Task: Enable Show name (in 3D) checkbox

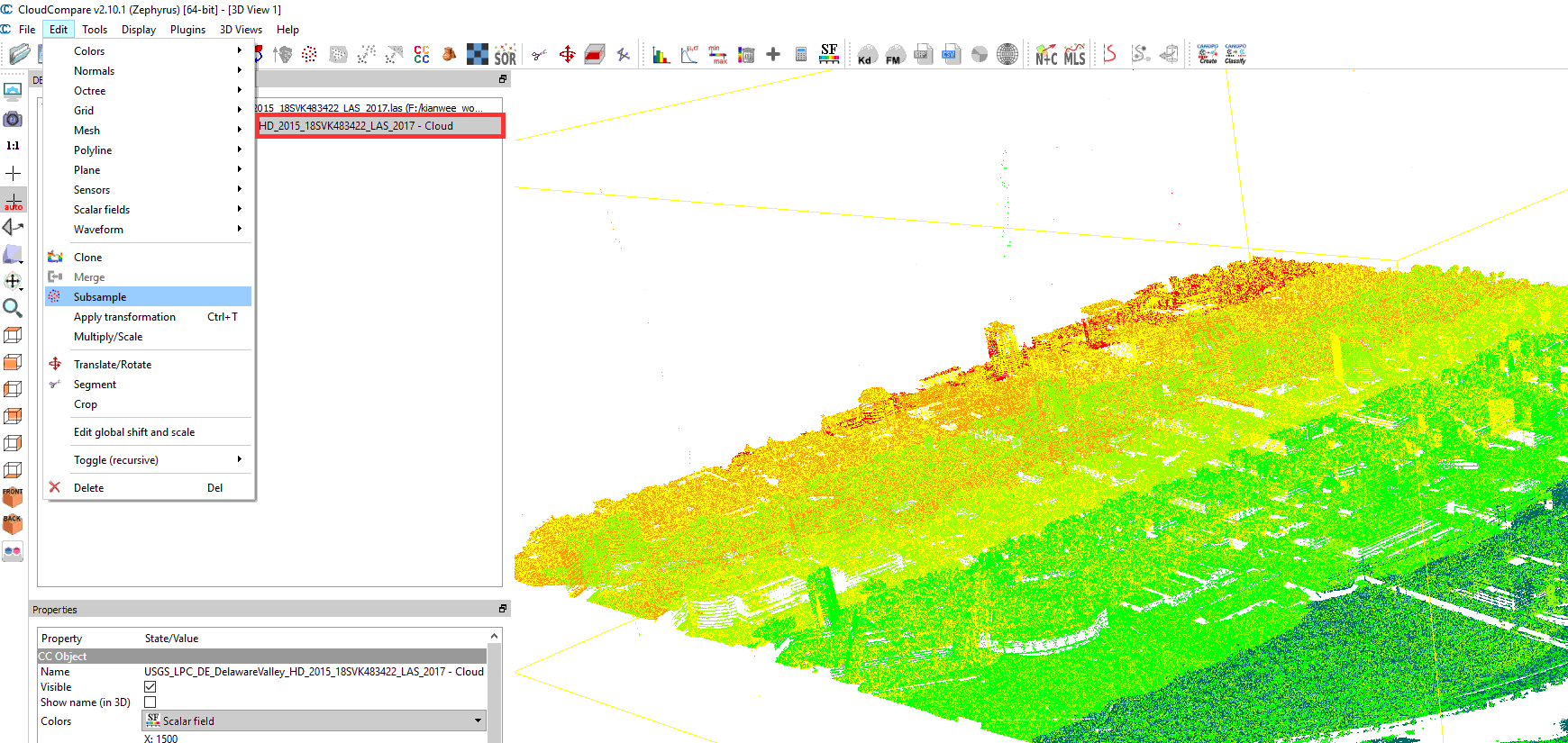Action: (150, 702)
